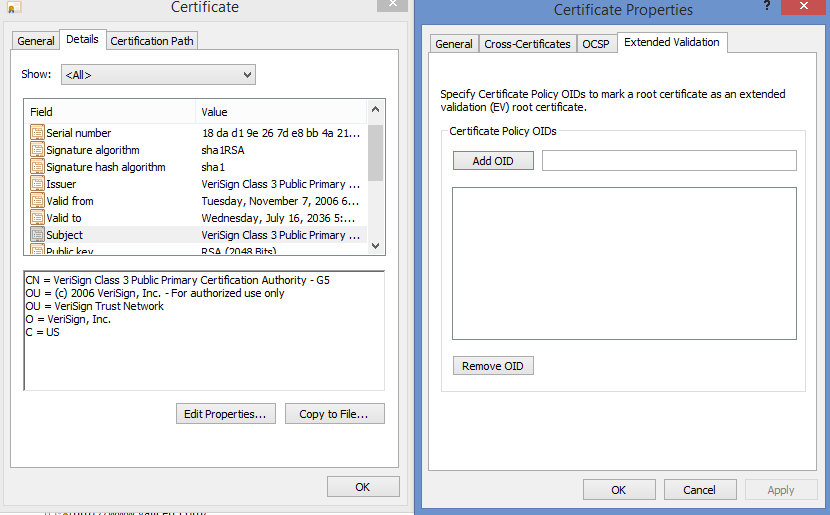Click OK in Certificate Properties dialog

(x=619, y=490)
